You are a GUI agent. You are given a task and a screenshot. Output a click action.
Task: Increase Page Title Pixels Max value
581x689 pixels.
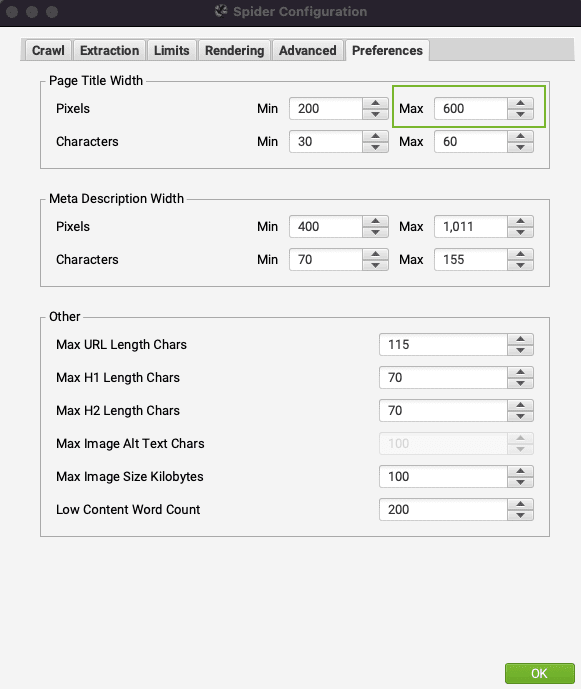(x=520, y=103)
